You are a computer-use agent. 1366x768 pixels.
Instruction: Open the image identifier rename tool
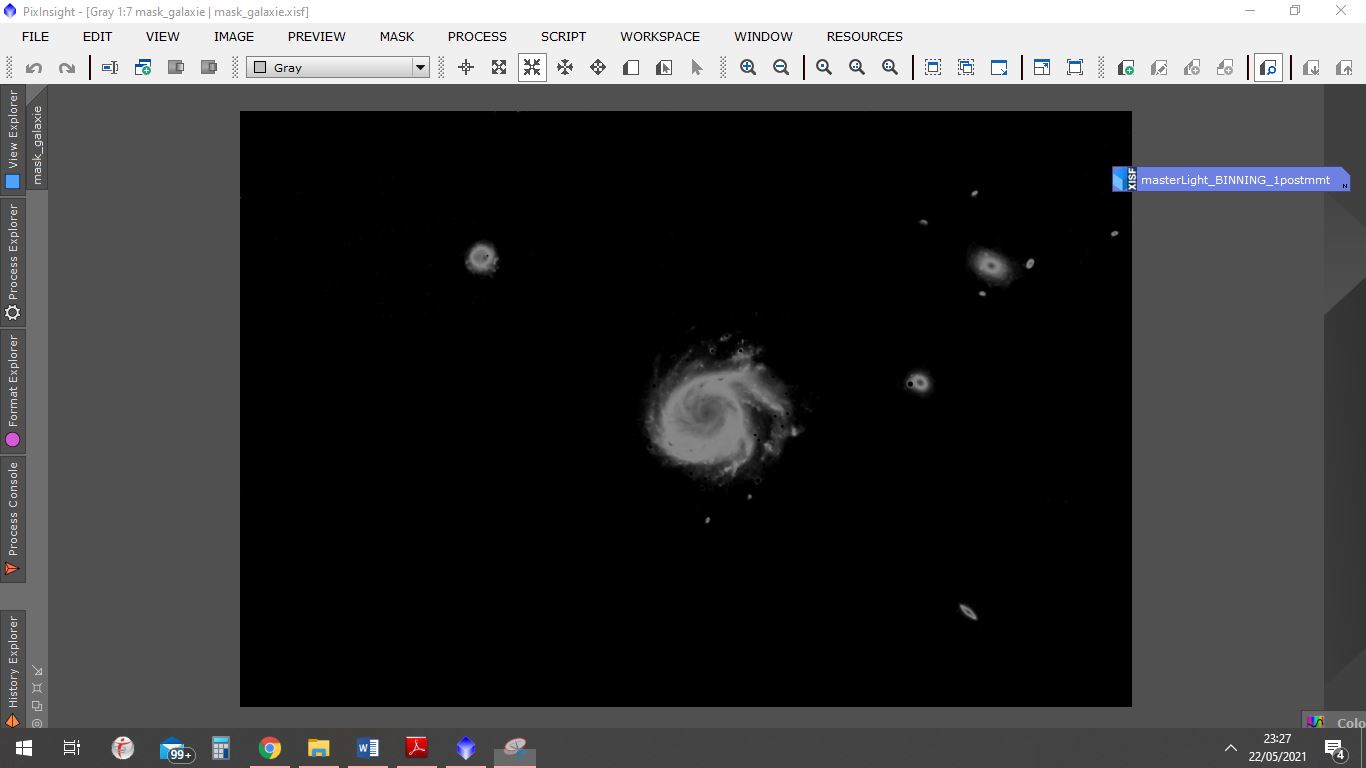(110, 68)
